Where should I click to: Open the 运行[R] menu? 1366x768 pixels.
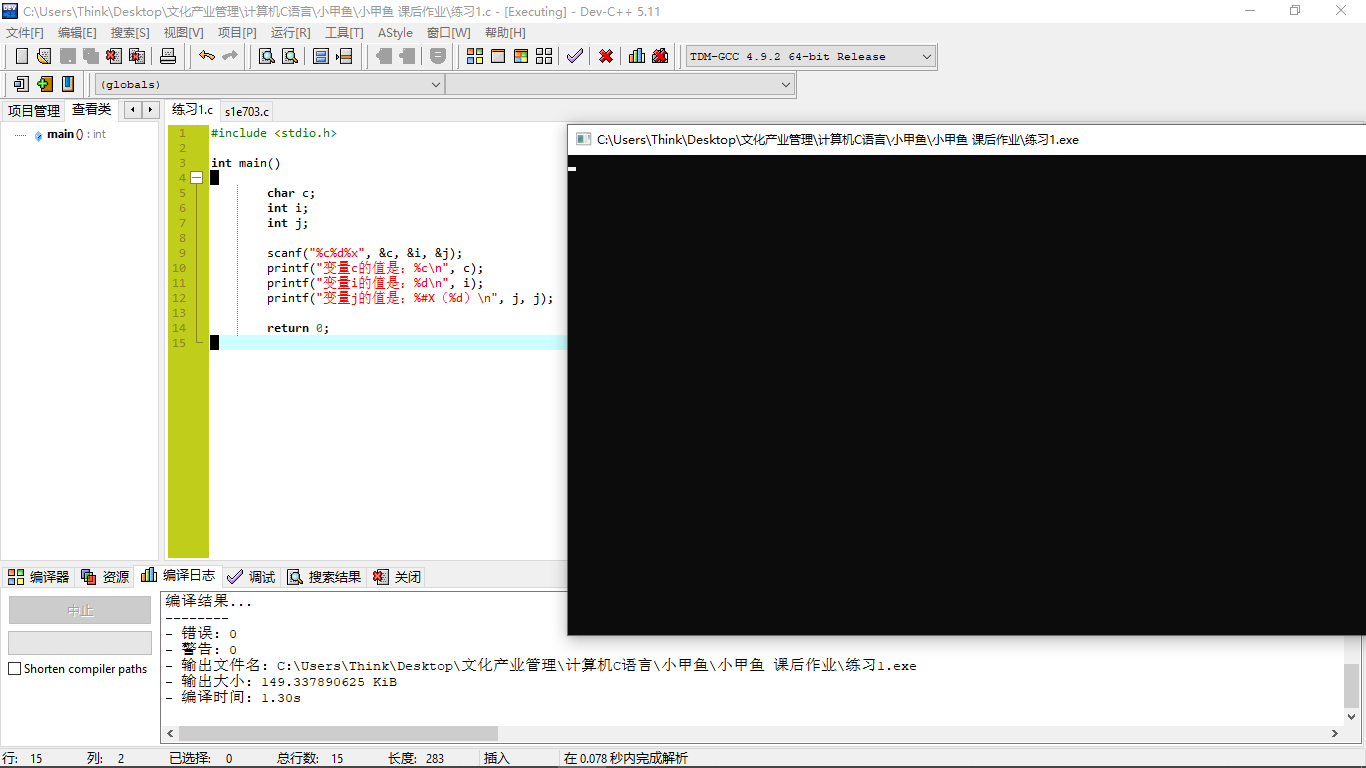(290, 33)
